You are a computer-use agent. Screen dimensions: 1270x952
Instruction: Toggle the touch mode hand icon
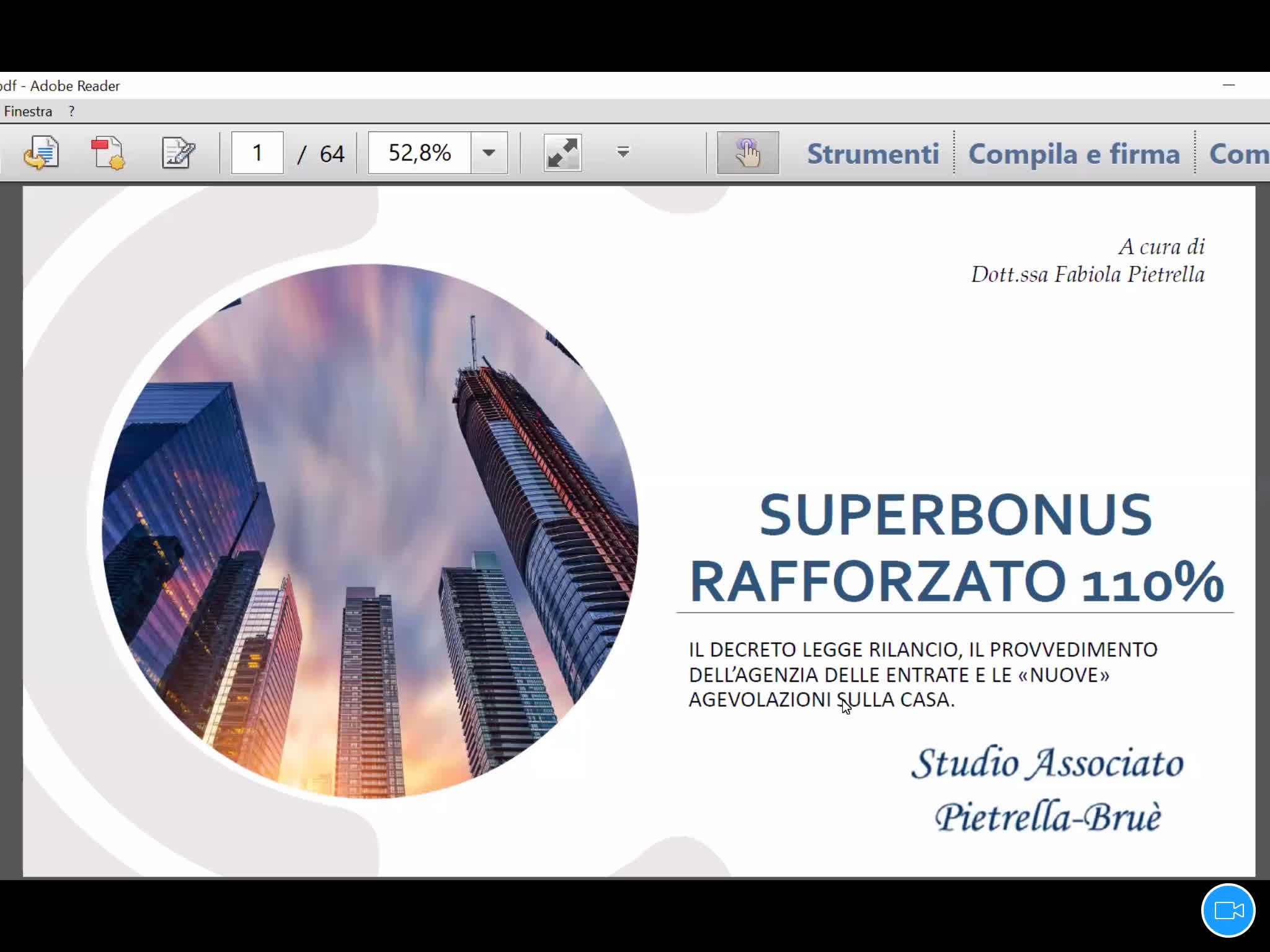(748, 152)
